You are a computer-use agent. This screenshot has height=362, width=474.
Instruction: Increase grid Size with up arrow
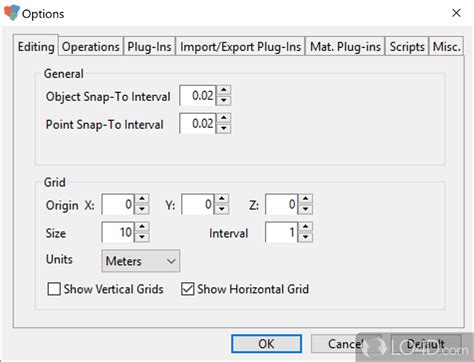tap(142, 227)
